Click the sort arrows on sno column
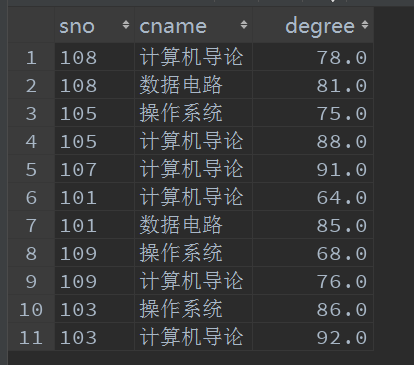The width and height of the screenshot is (414, 365). (126, 25)
